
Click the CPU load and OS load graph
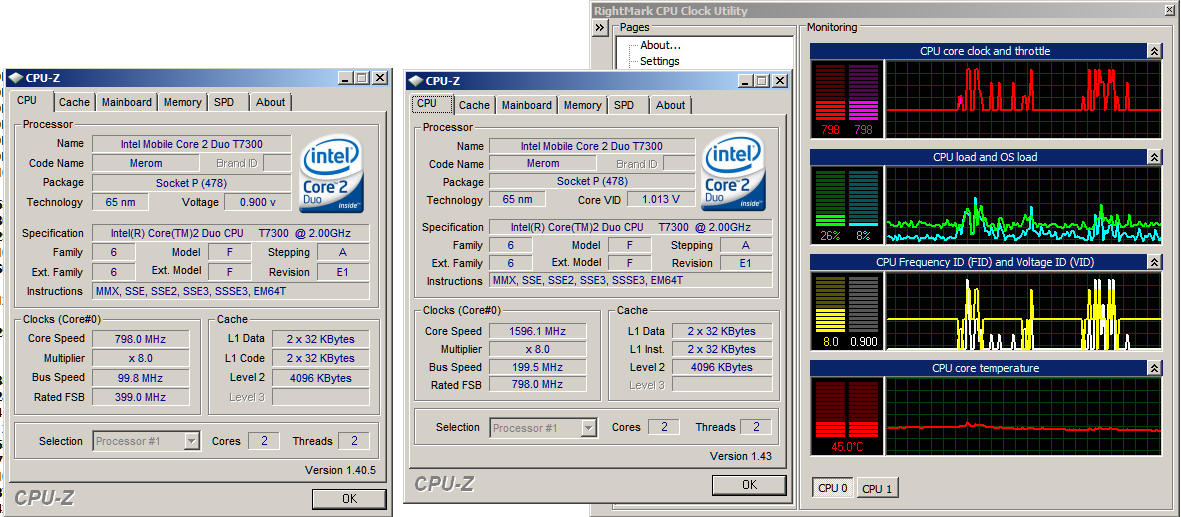(1024, 204)
